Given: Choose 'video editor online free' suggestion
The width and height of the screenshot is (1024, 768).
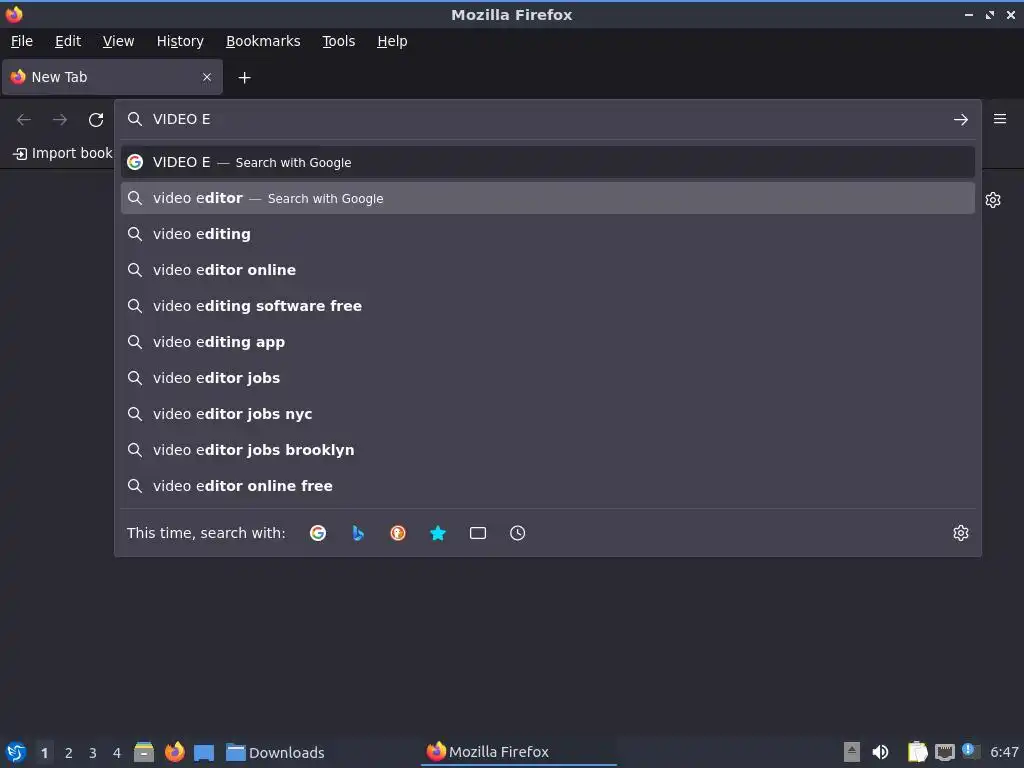Looking at the screenshot, I should click(x=548, y=485).
